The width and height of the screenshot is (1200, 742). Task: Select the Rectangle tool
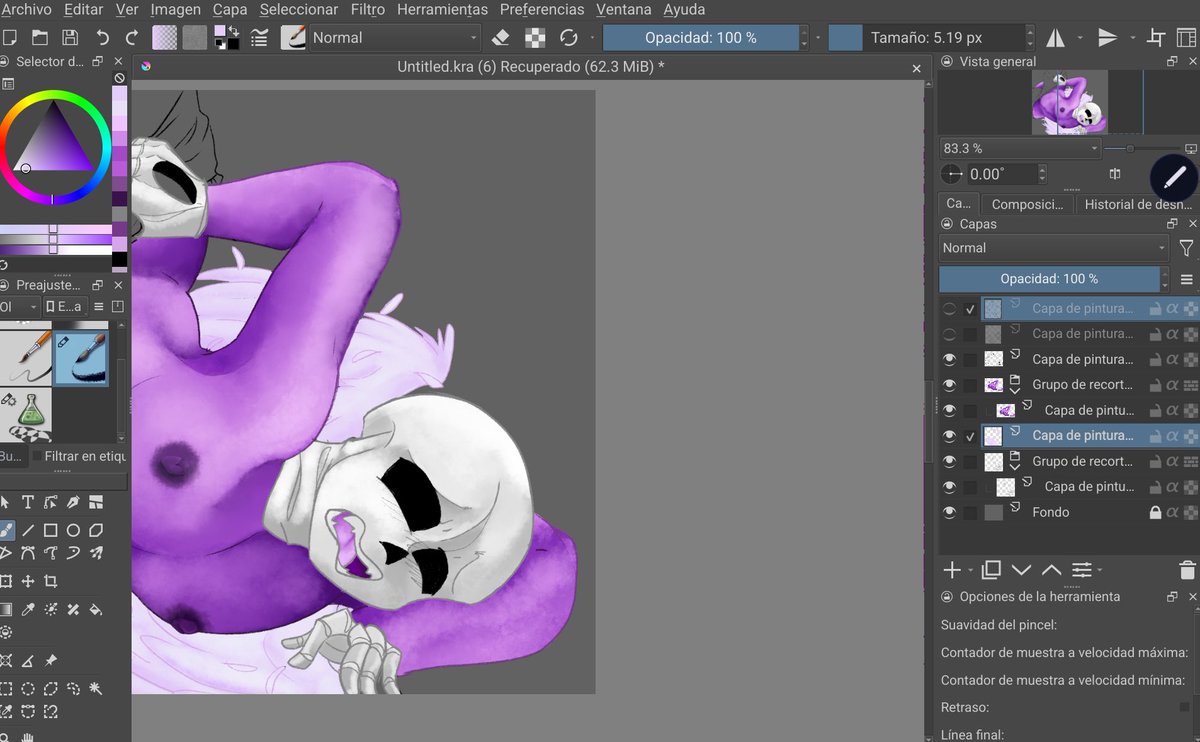[51, 530]
